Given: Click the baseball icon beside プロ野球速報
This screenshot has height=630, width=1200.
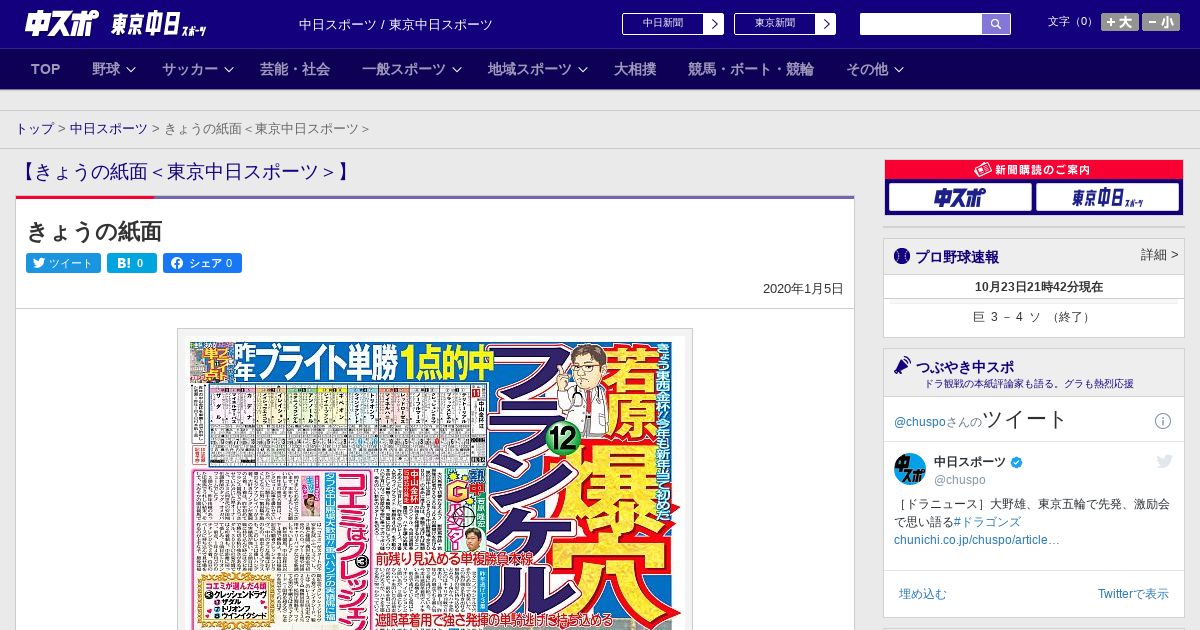Looking at the screenshot, I should [x=902, y=256].
